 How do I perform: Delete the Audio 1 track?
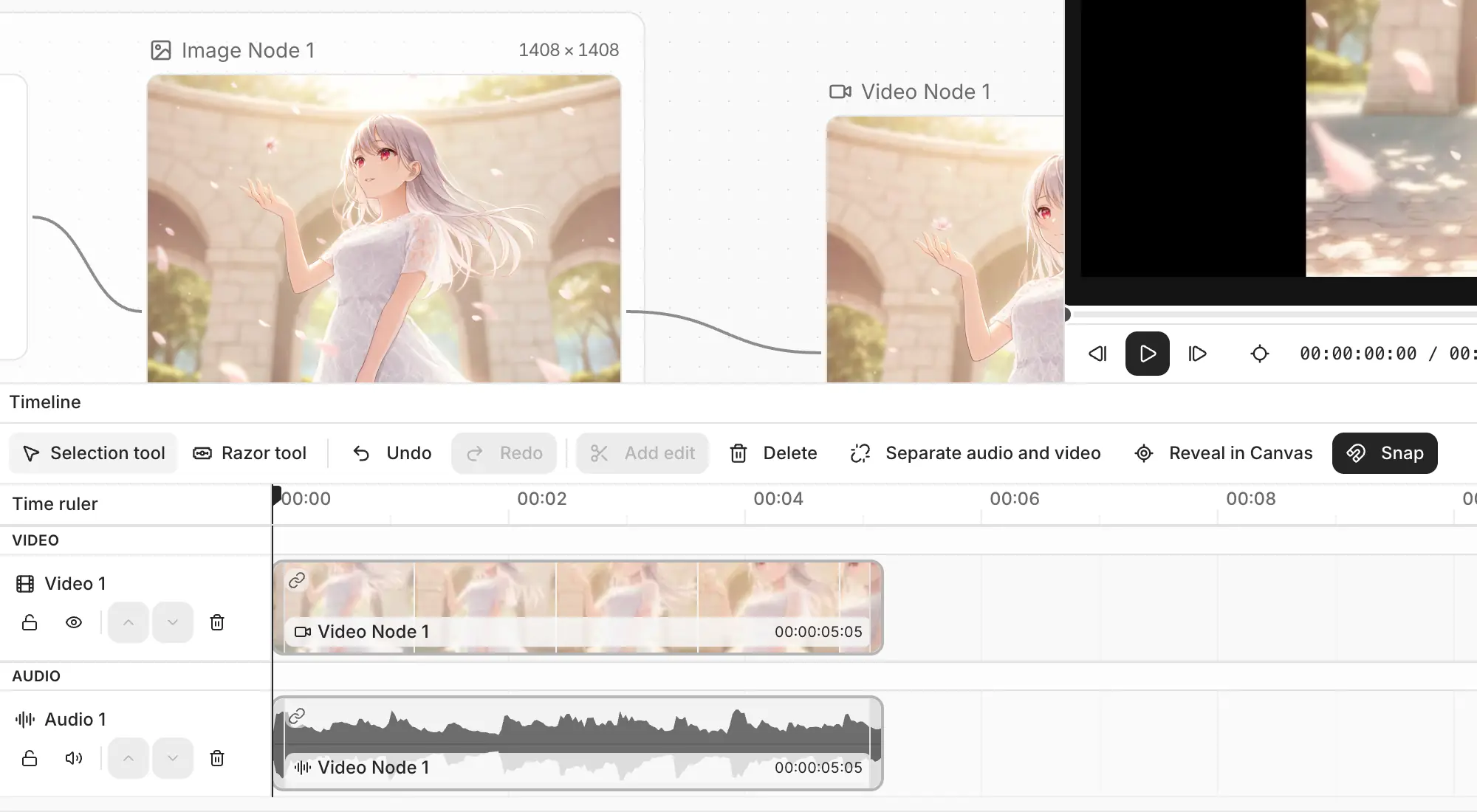[217, 758]
